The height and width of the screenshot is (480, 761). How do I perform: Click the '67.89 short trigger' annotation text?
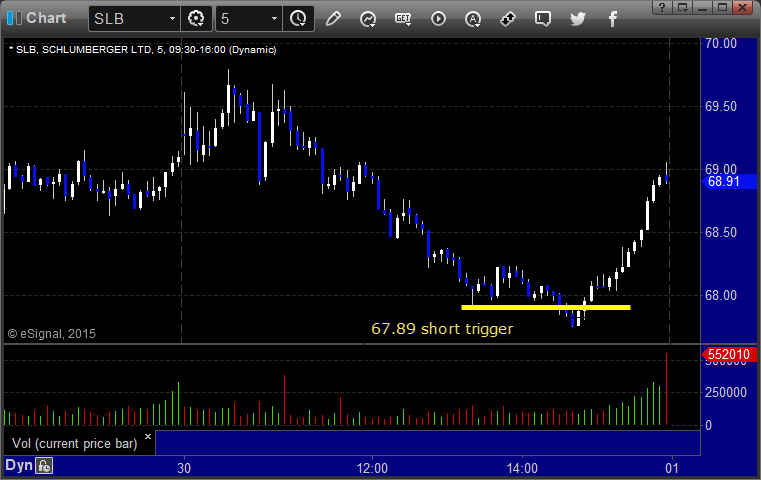[x=442, y=329]
